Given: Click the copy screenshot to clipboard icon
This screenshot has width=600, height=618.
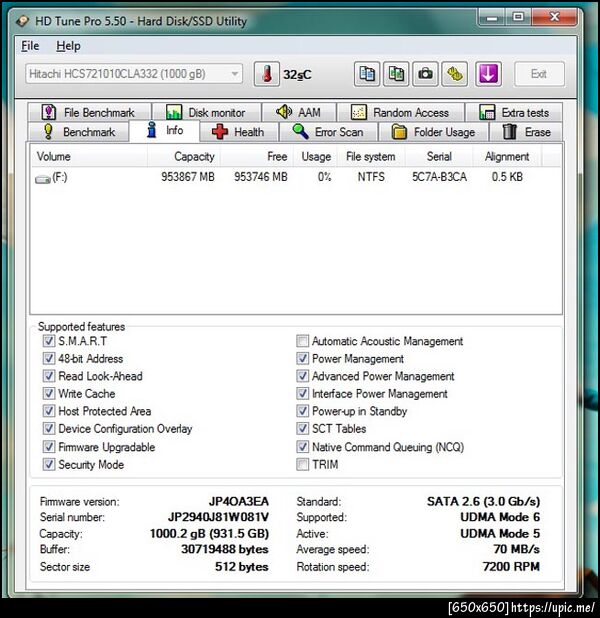Looking at the screenshot, I should click(x=396, y=74).
